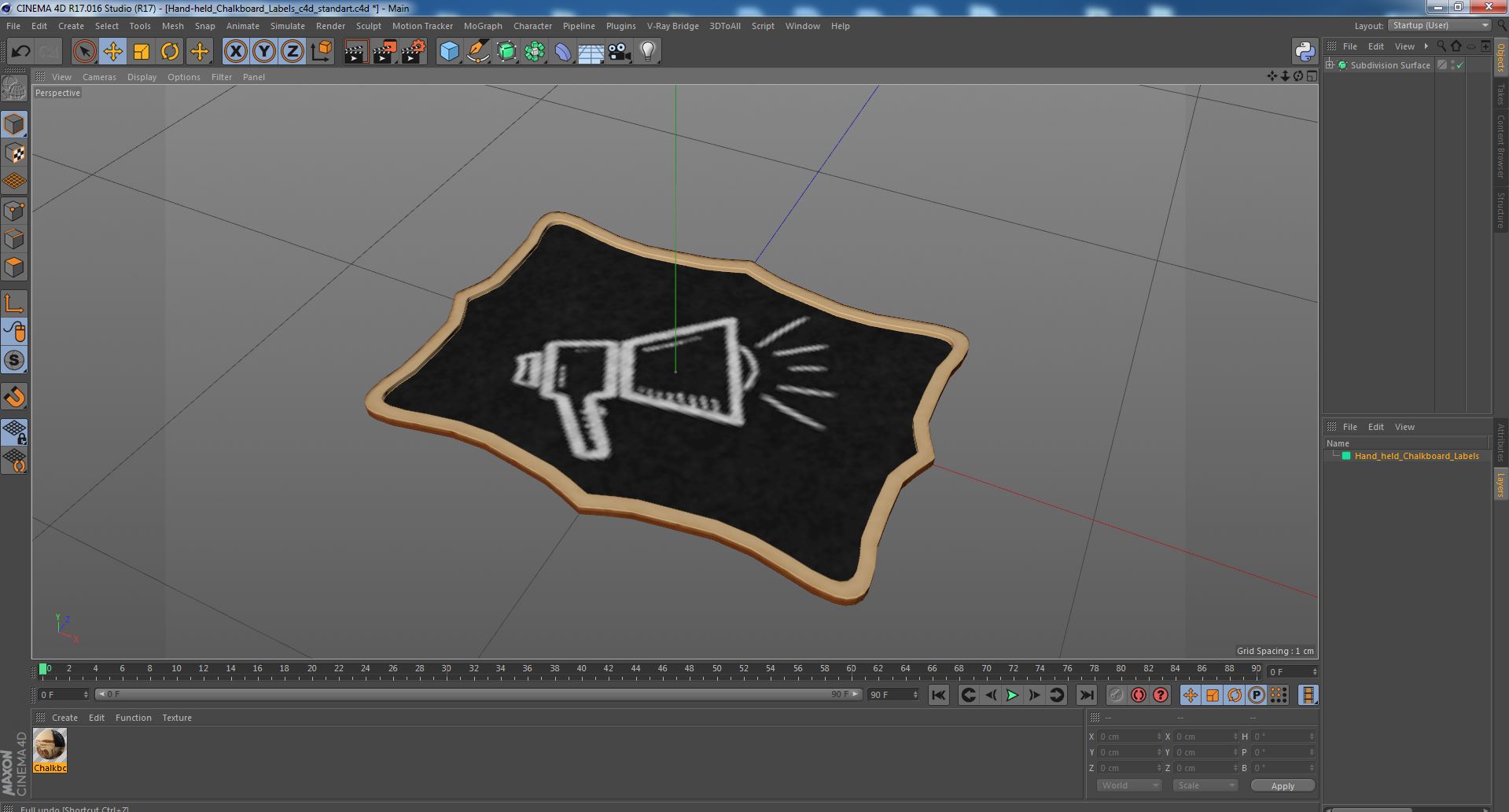The width and height of the screenshot is (1509, 812).
Task: Toggle Autokeying button
Action: pos(1138,695)
